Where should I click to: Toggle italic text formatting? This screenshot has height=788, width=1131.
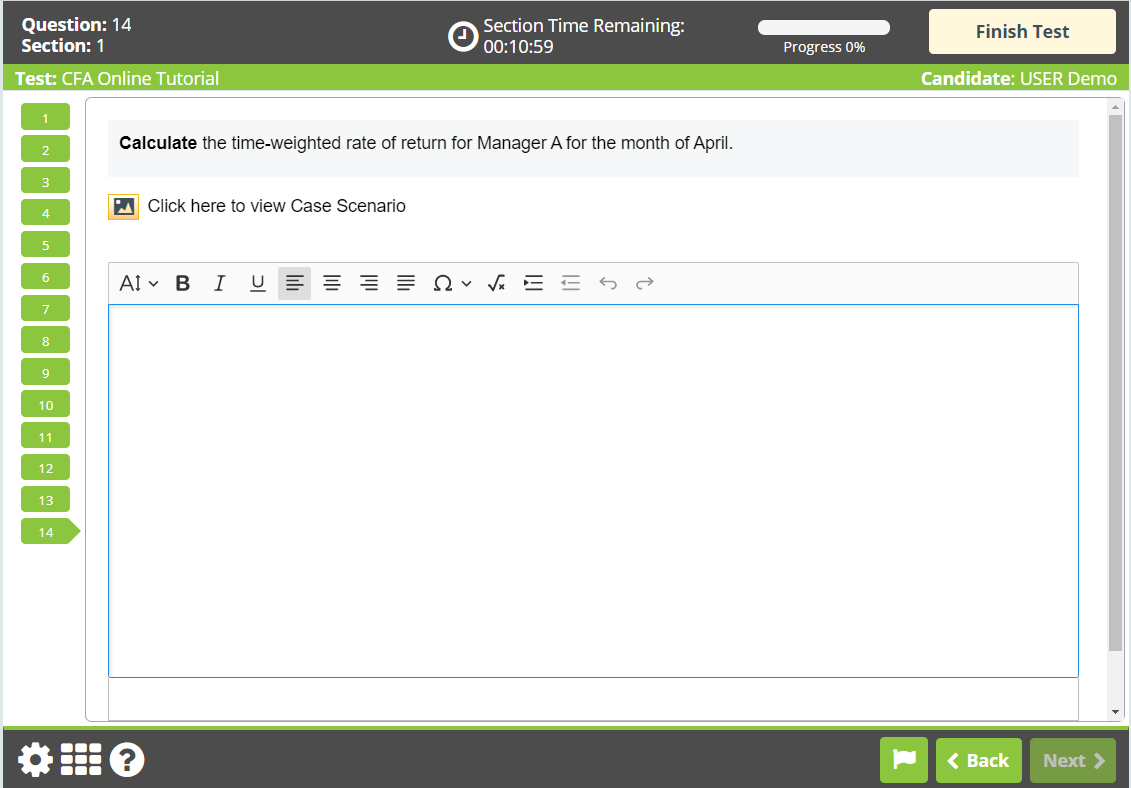[219, 283]
